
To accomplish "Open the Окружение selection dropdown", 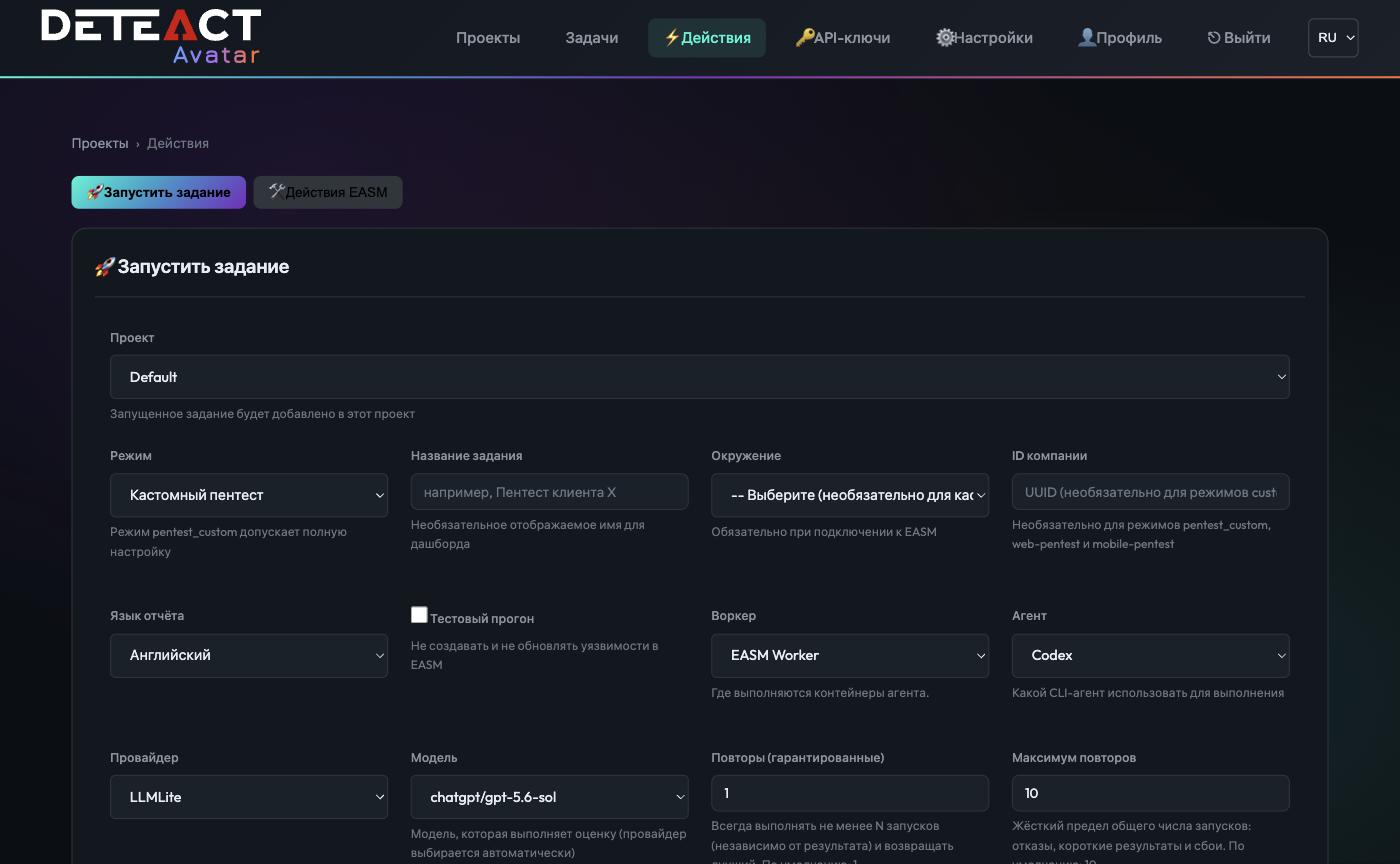I will coord(850,495).
